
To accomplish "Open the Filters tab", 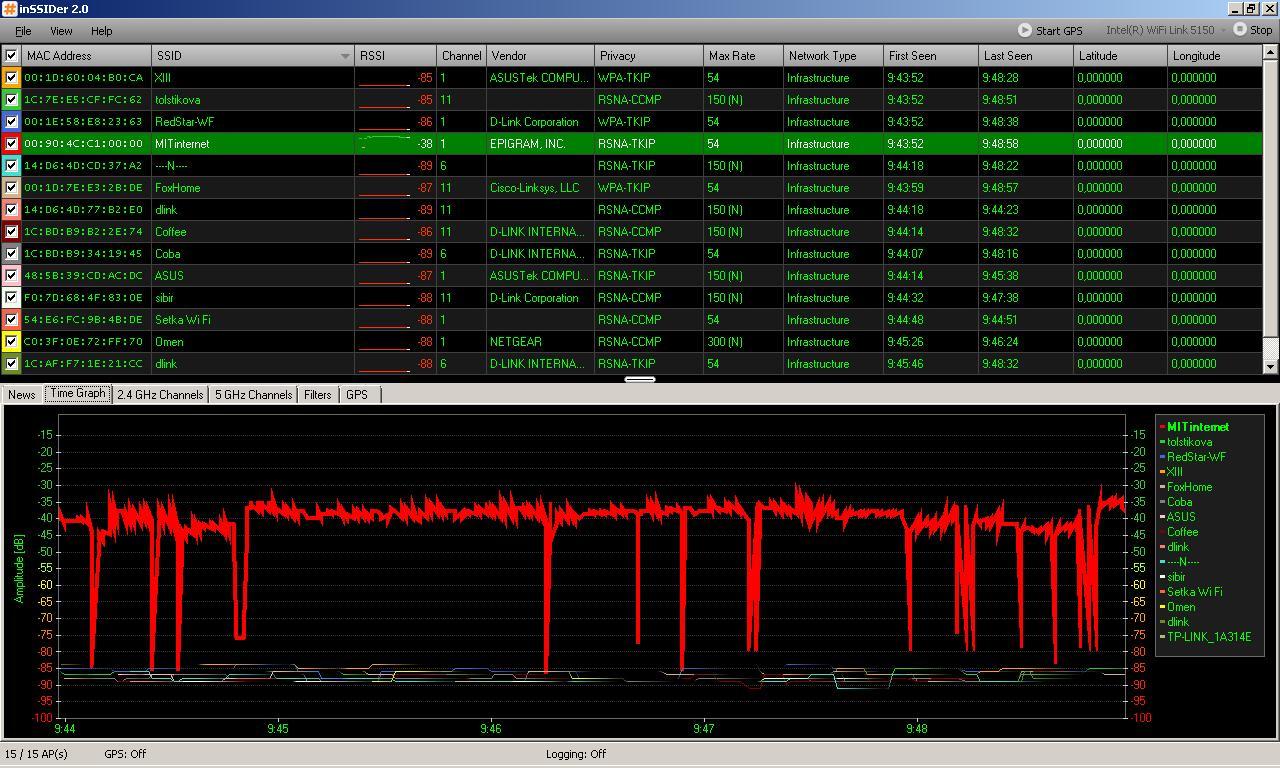I will (x=317, y=395).
